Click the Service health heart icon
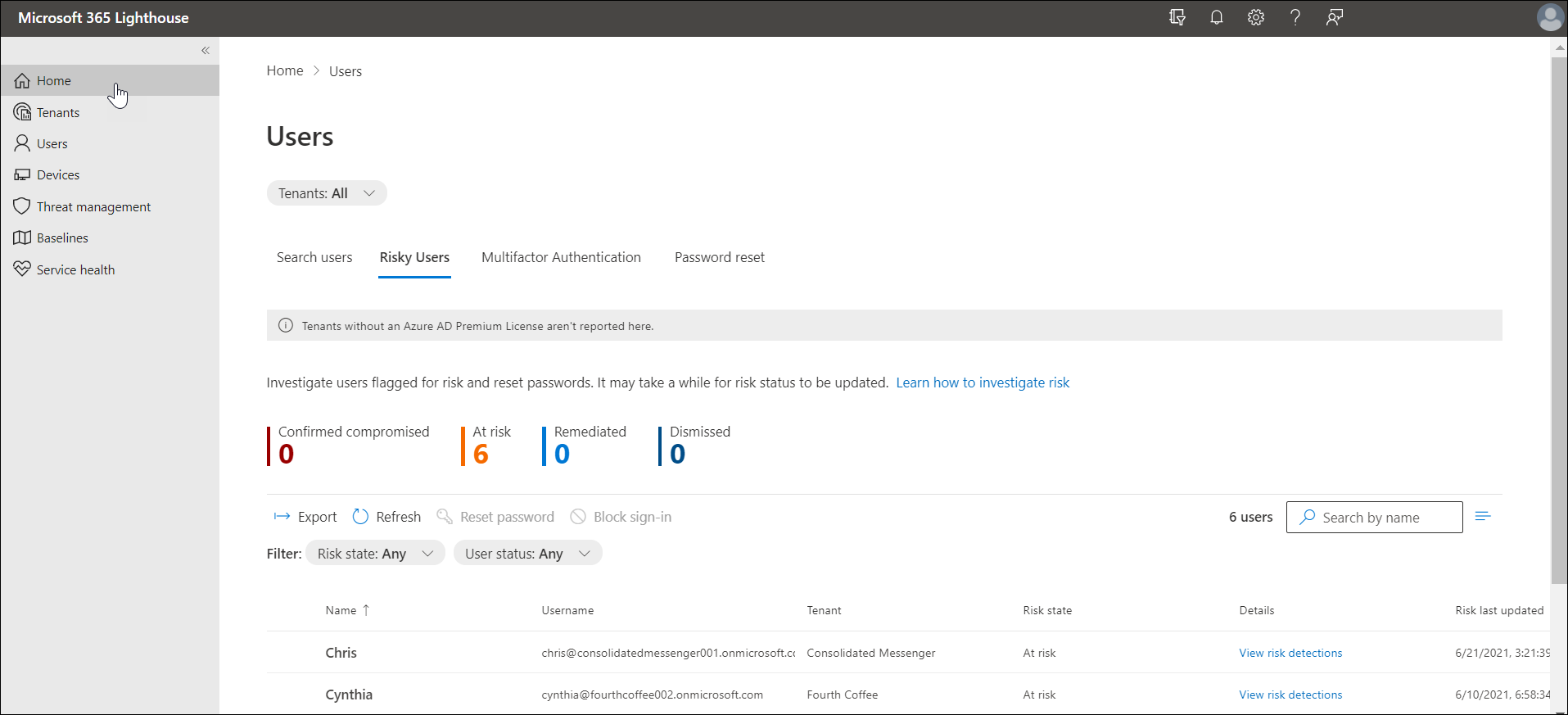Screen dimensions: 1568x715 coord(22,269)
